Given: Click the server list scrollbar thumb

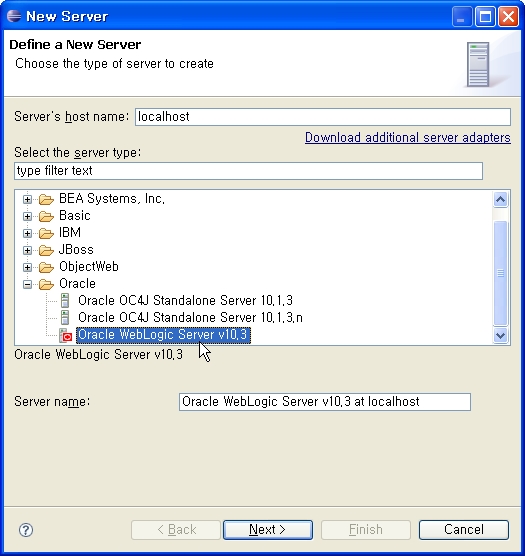Looking at the screenshot, I should (x=500, y=273).
